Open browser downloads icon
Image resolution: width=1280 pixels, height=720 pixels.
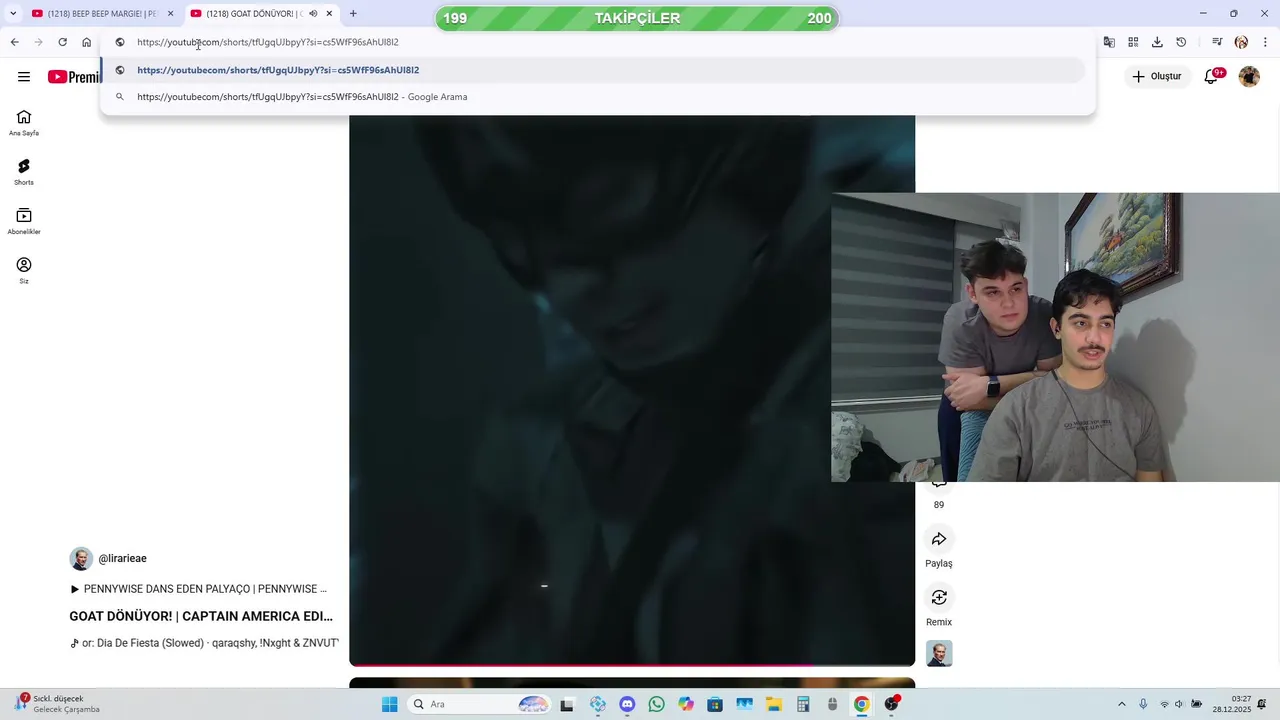(x=1157, y=42)
